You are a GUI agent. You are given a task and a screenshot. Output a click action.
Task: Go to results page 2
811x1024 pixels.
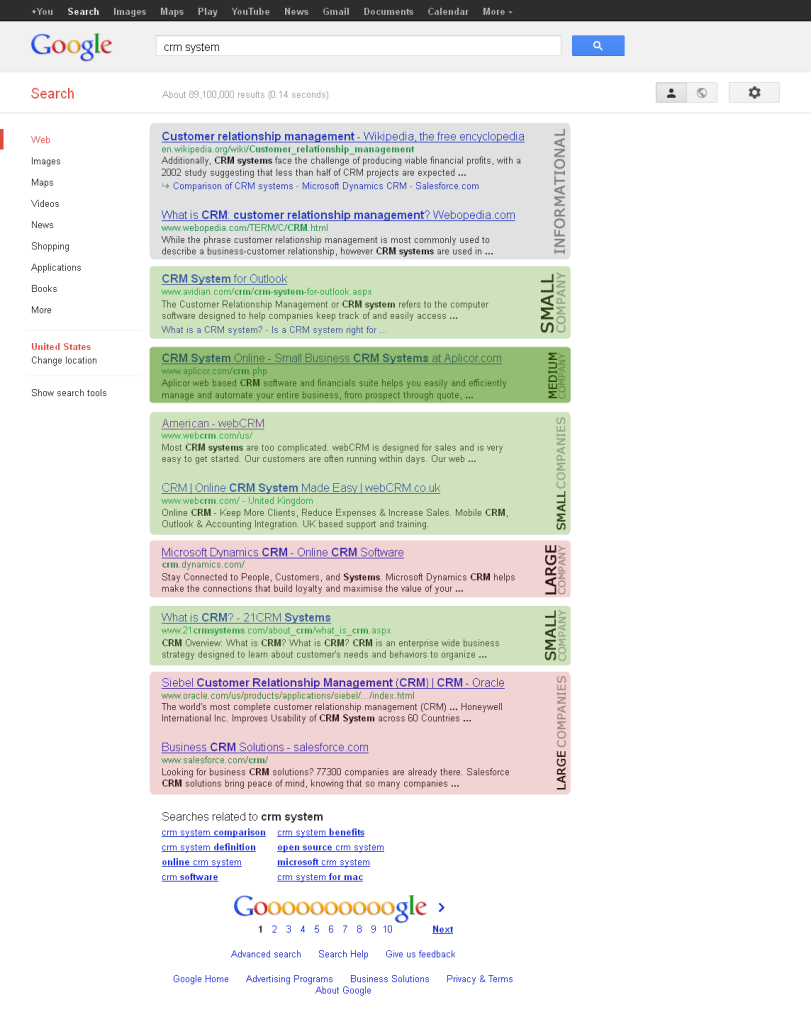coord(274,929)
